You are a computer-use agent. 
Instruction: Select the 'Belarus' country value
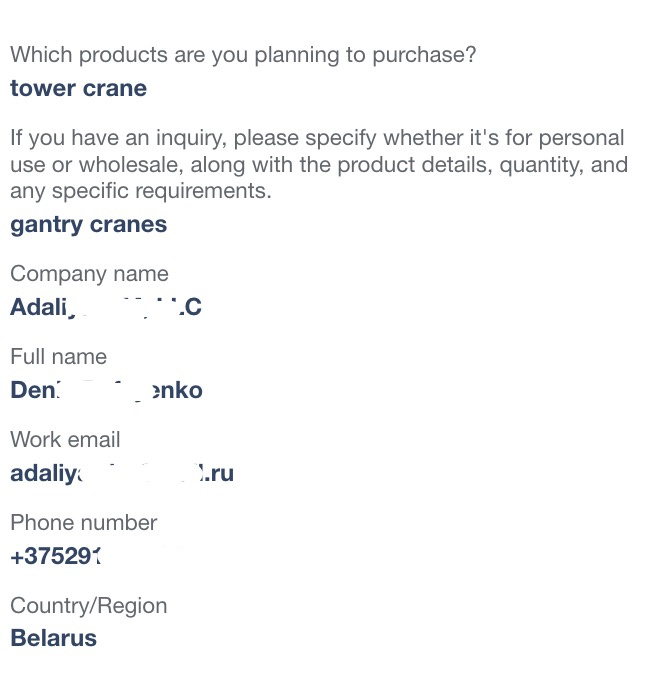pos(54,639)
